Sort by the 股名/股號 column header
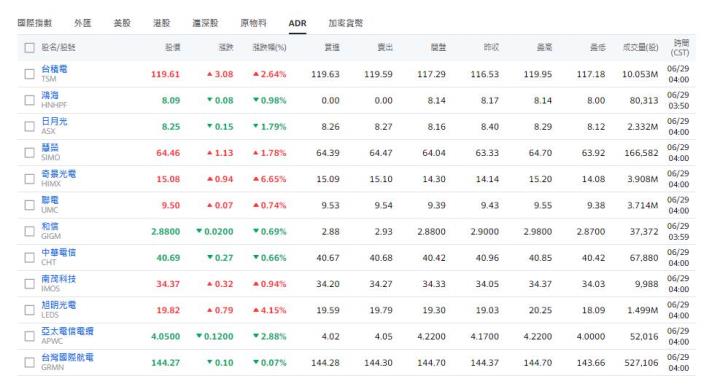Screen dimensions: 720x389 pos(58,47)
